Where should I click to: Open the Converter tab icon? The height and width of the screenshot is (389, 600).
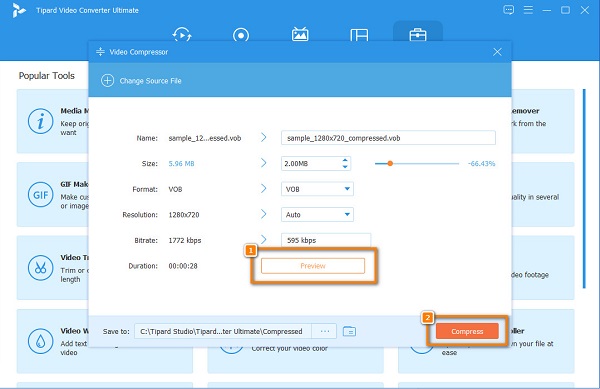[x=182, y=35]
